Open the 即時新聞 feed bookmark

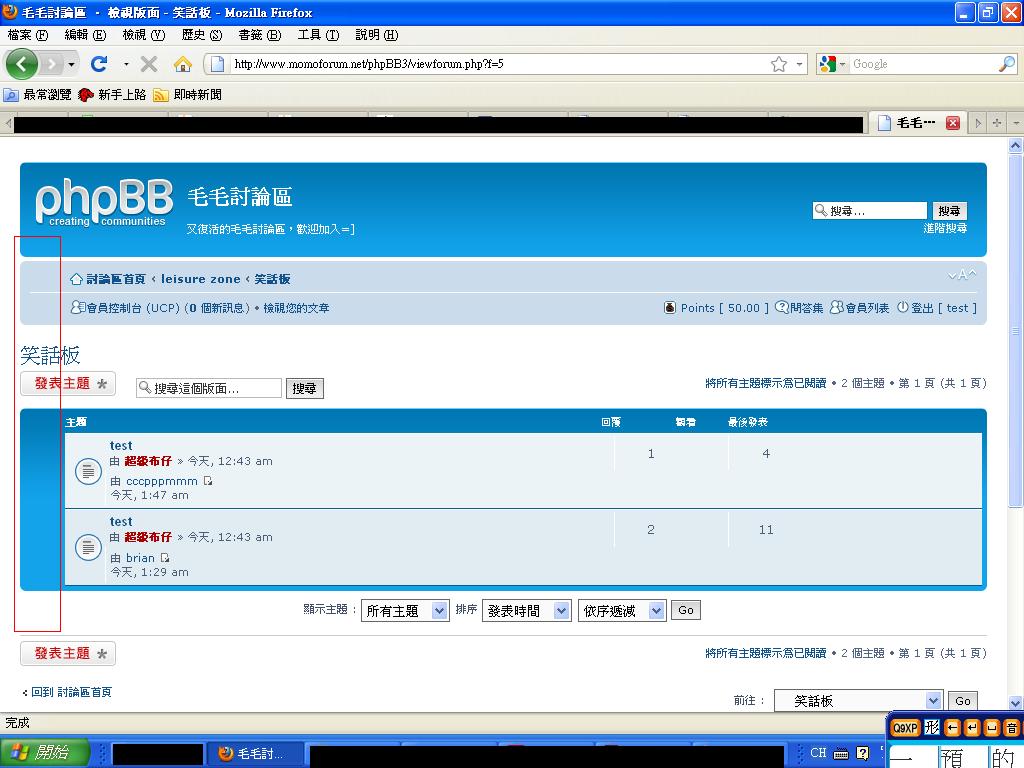tap(187, 95)
